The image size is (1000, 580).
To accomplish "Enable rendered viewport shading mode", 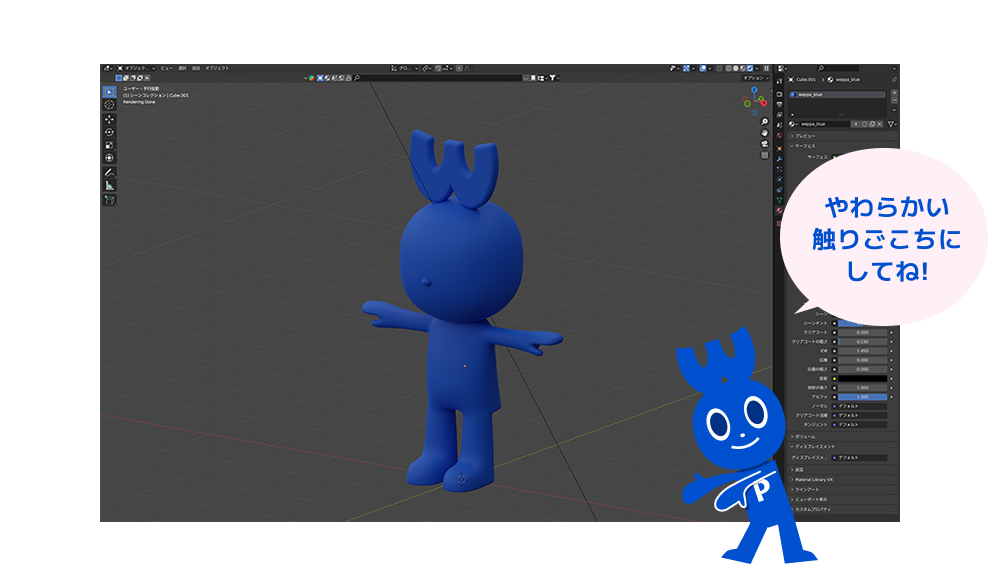I will (749, 68).
